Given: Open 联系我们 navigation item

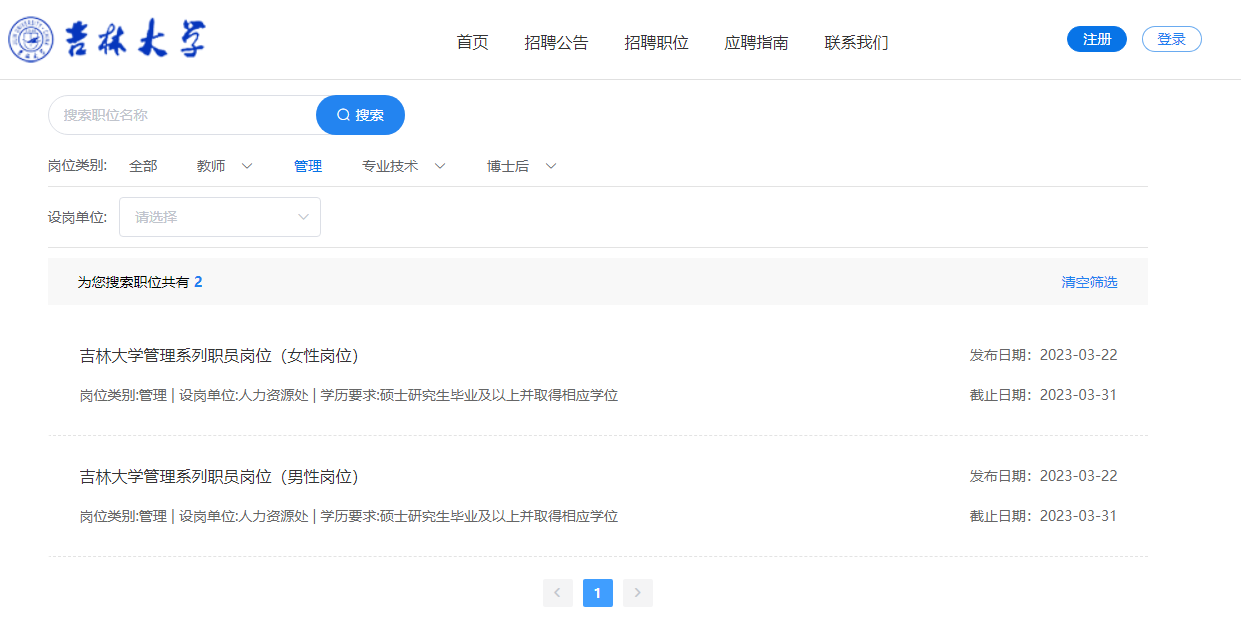Looking at the screenshot, I should click(x=856, y=42).
